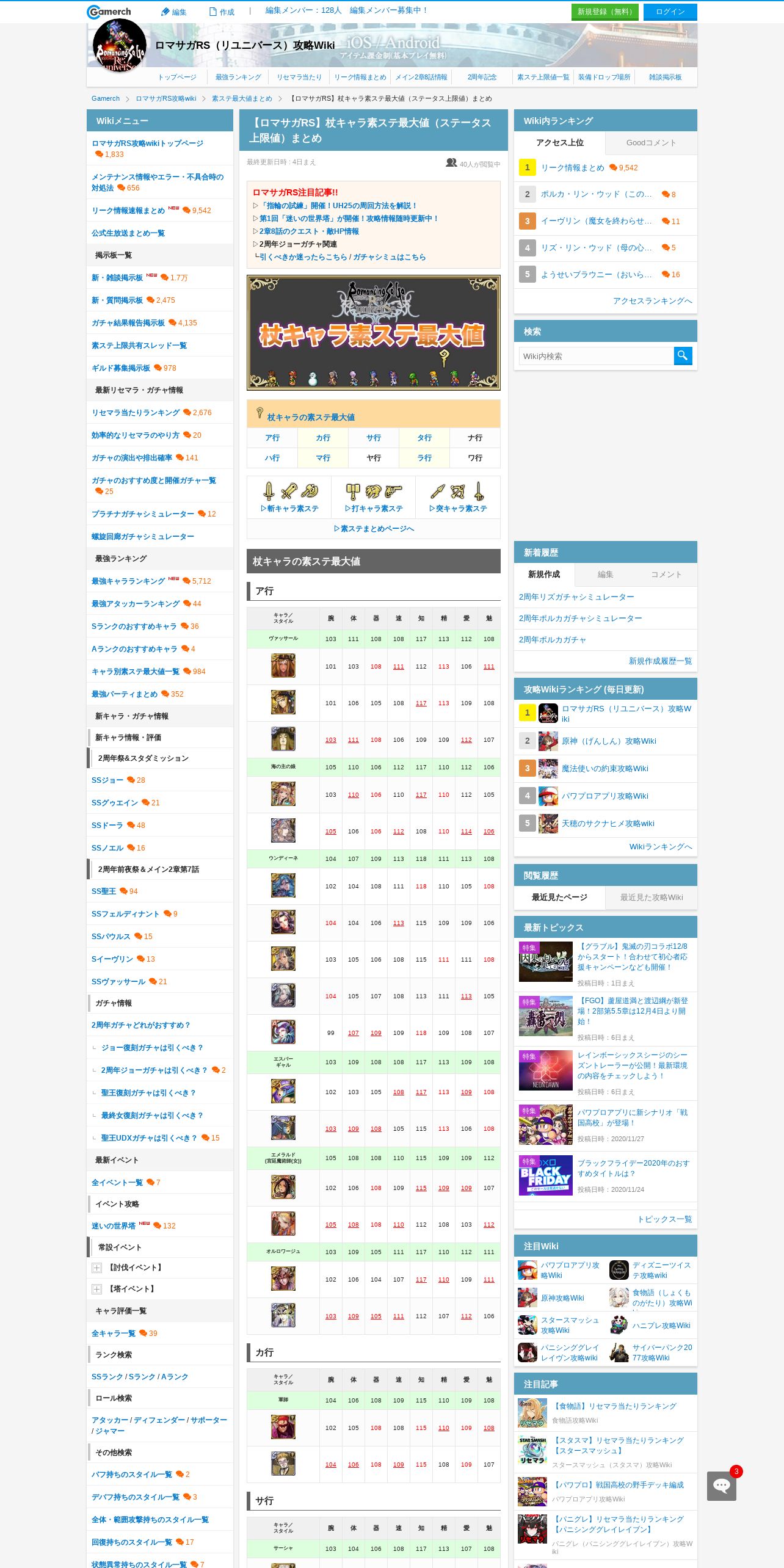Screen dimensions: 784x1568
Task: Click the 編集メンバー募集中！ header link
Action: [x=389, y=10]
